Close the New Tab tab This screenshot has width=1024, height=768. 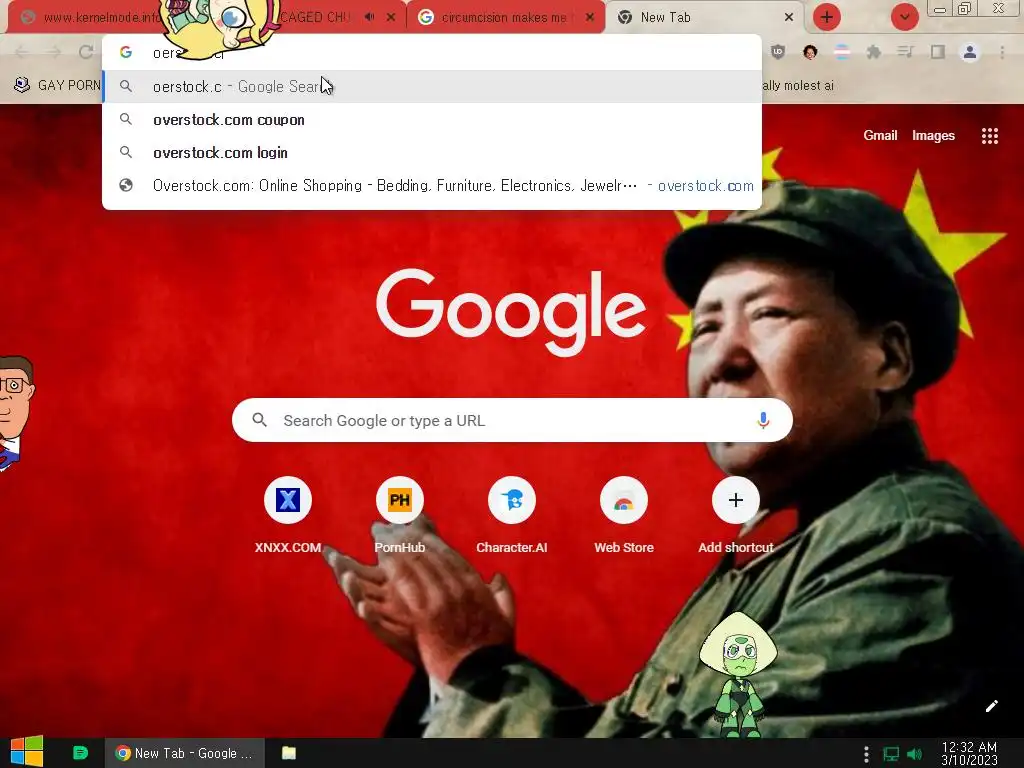(788, 18)
